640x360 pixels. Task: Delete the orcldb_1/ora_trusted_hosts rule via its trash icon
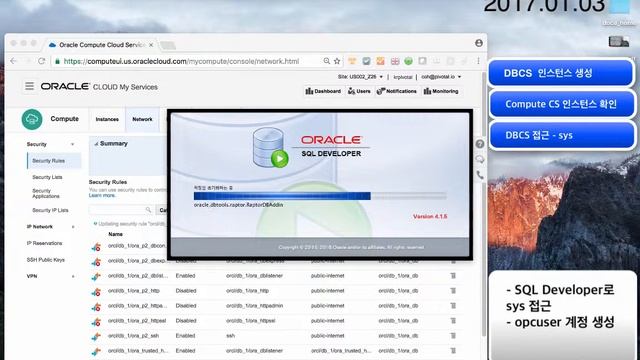click(x=453, y=351)
